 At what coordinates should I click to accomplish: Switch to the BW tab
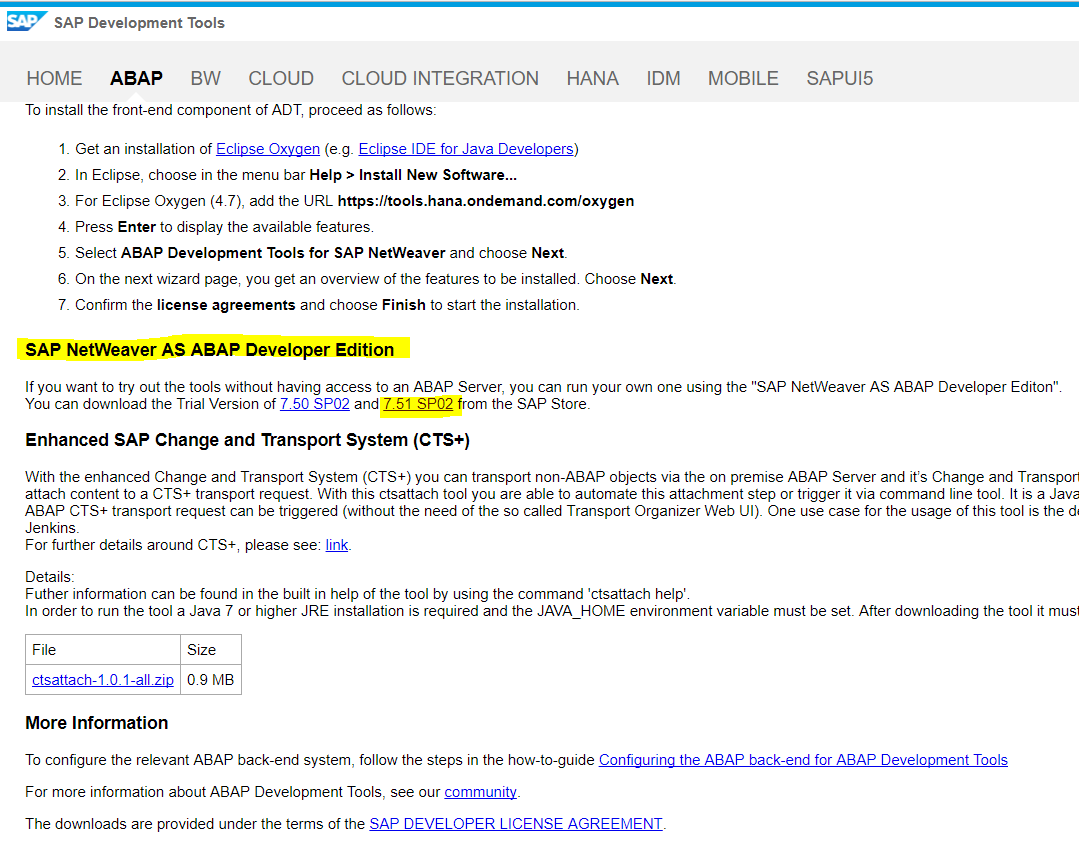point(205,78)
